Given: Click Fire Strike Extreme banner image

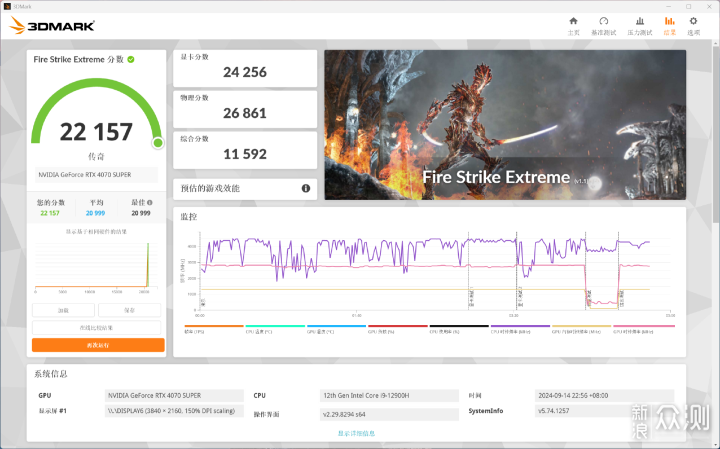Looking at the screenshot, I should tap(505, 125).
